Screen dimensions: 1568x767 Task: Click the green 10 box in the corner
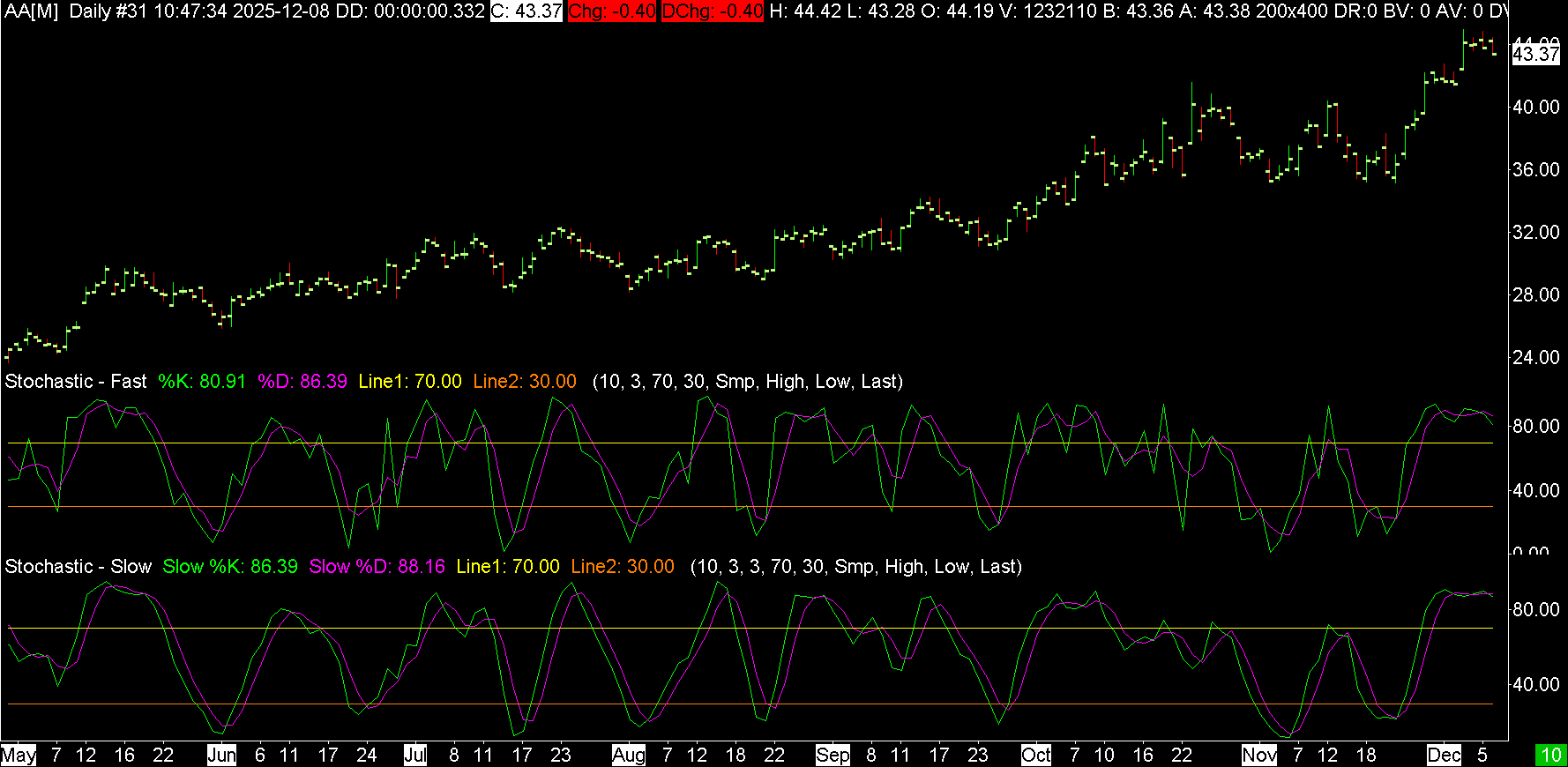point(1551,755)
